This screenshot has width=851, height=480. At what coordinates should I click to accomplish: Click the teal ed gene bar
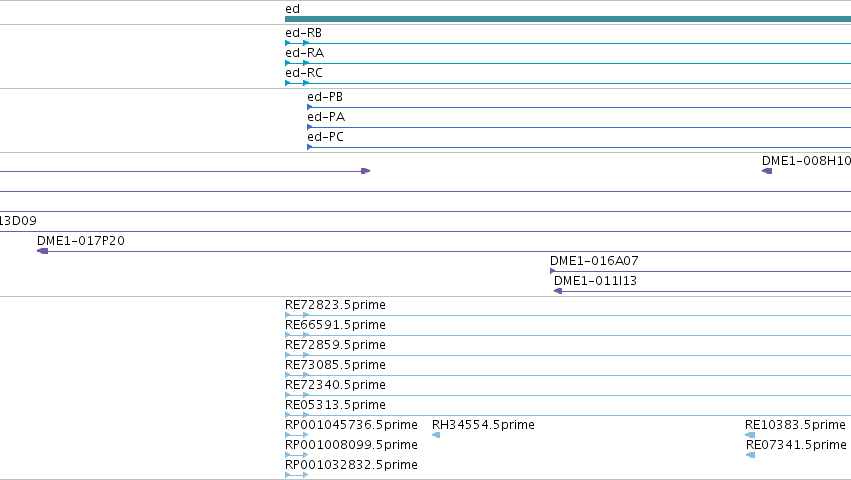(568, 19)
